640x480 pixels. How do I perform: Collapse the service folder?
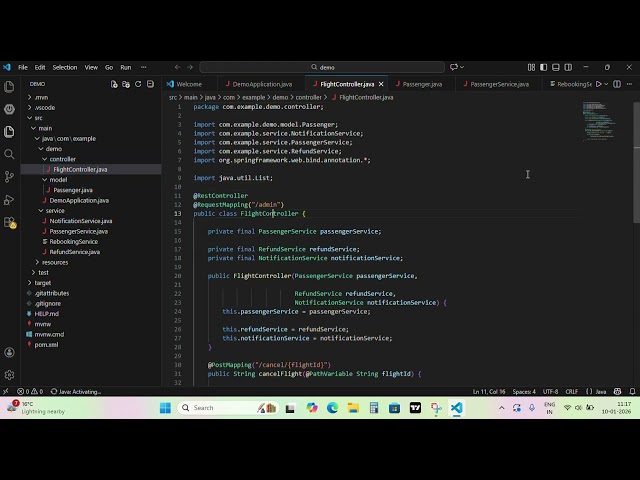point(55,211)
